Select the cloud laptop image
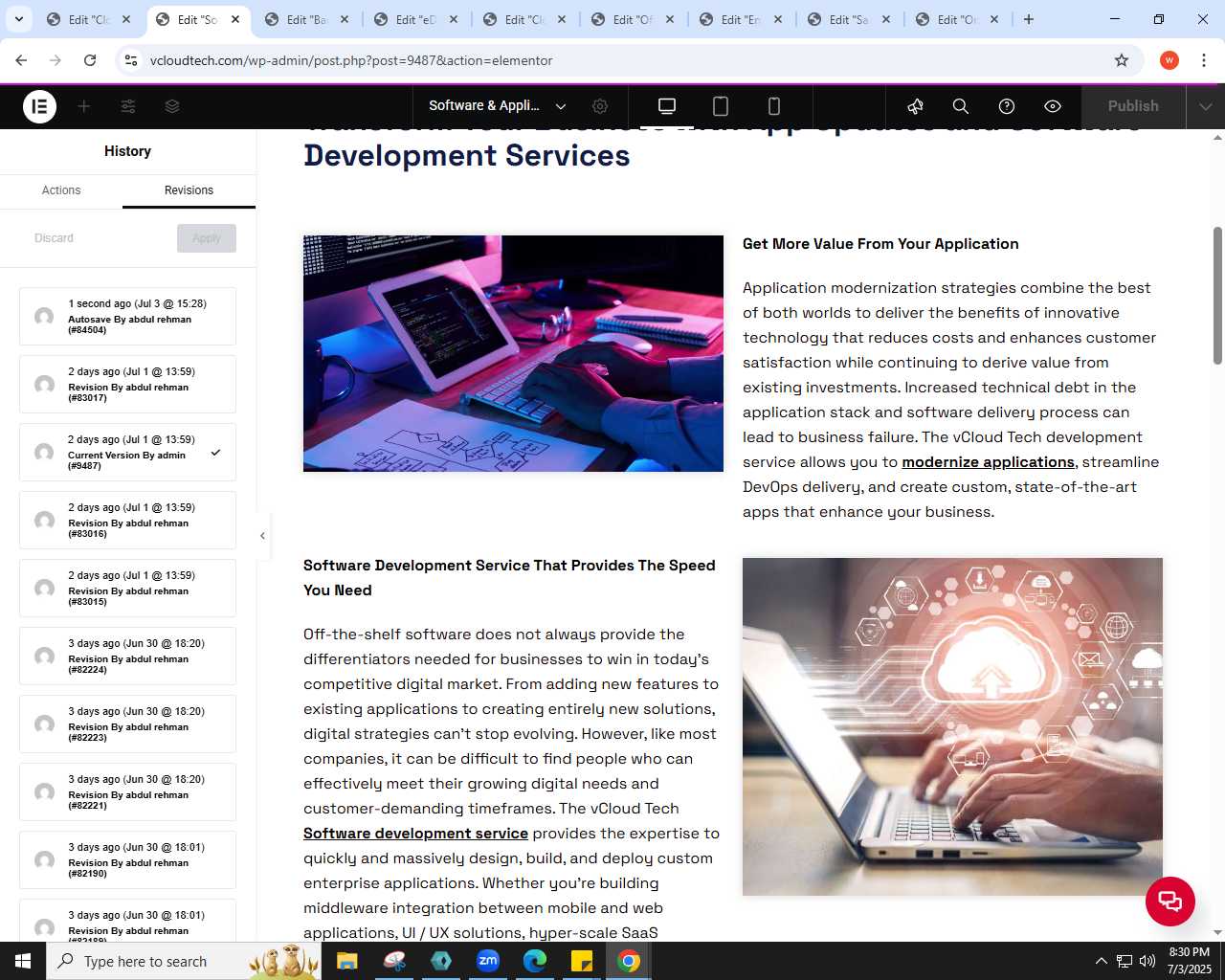 tap(952, 726)
